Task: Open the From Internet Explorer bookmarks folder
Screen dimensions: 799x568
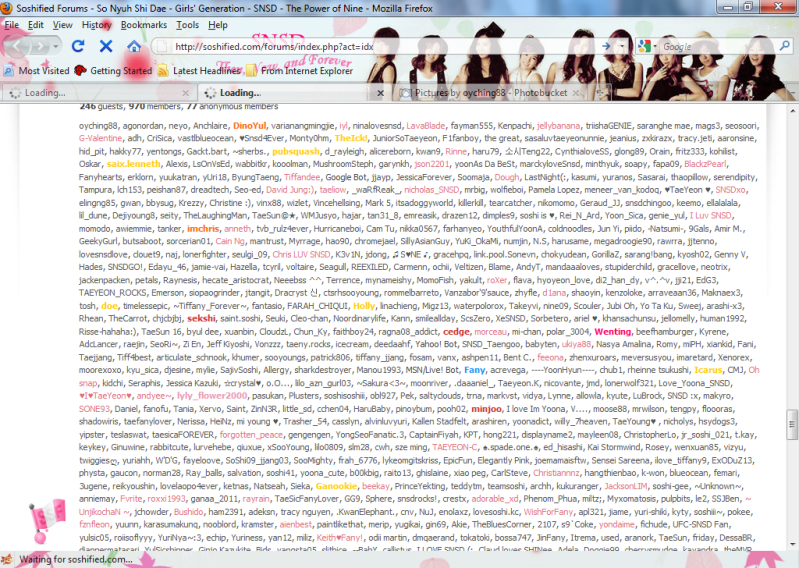Action: [300, 71]
